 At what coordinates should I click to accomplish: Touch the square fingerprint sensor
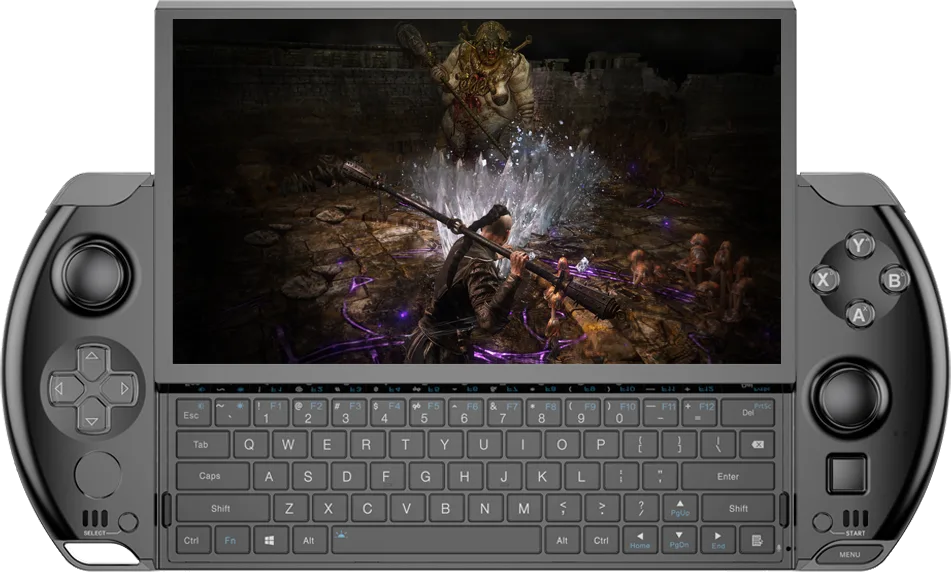pos(847,474)
